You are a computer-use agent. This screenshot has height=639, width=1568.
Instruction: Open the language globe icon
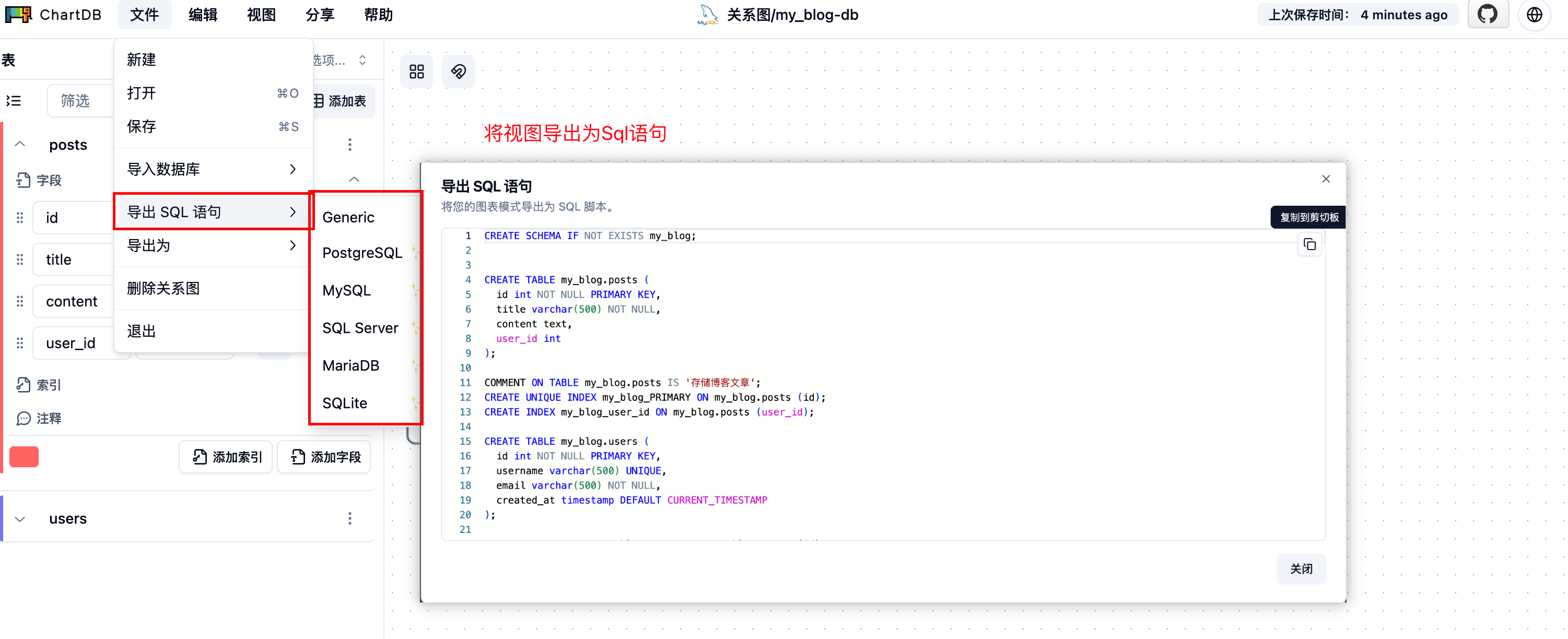[1535, 15]
